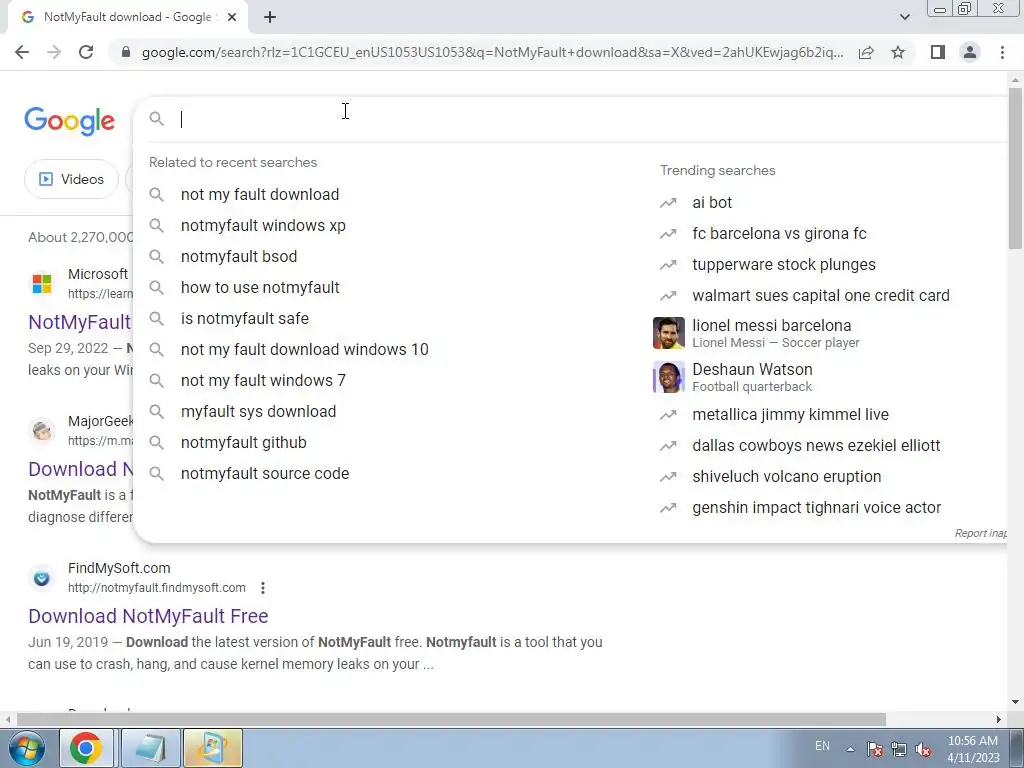Show hidden system tray icons
1024x768 pixels.
tap(850, 749)
